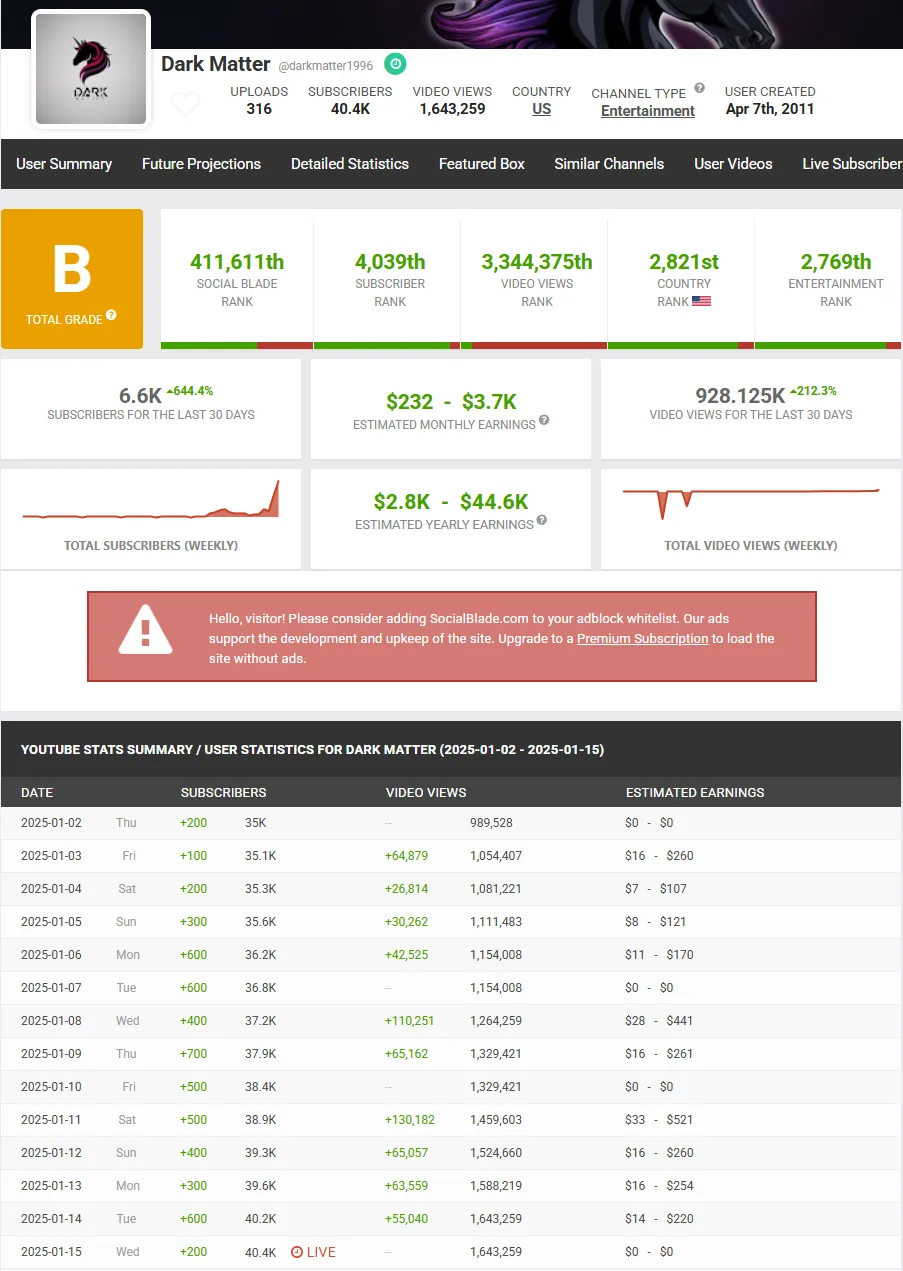Click the US flag next to Country Rank

(x=701, y=301)
